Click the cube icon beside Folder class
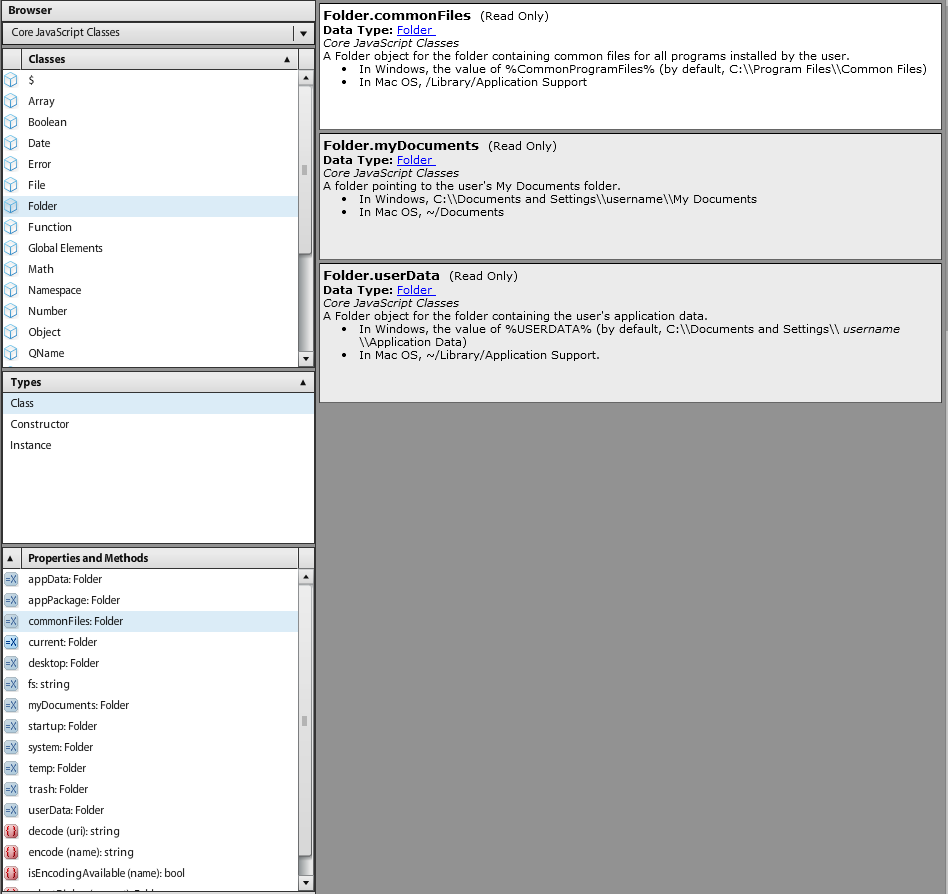948x894 pixels. [11, 206]
